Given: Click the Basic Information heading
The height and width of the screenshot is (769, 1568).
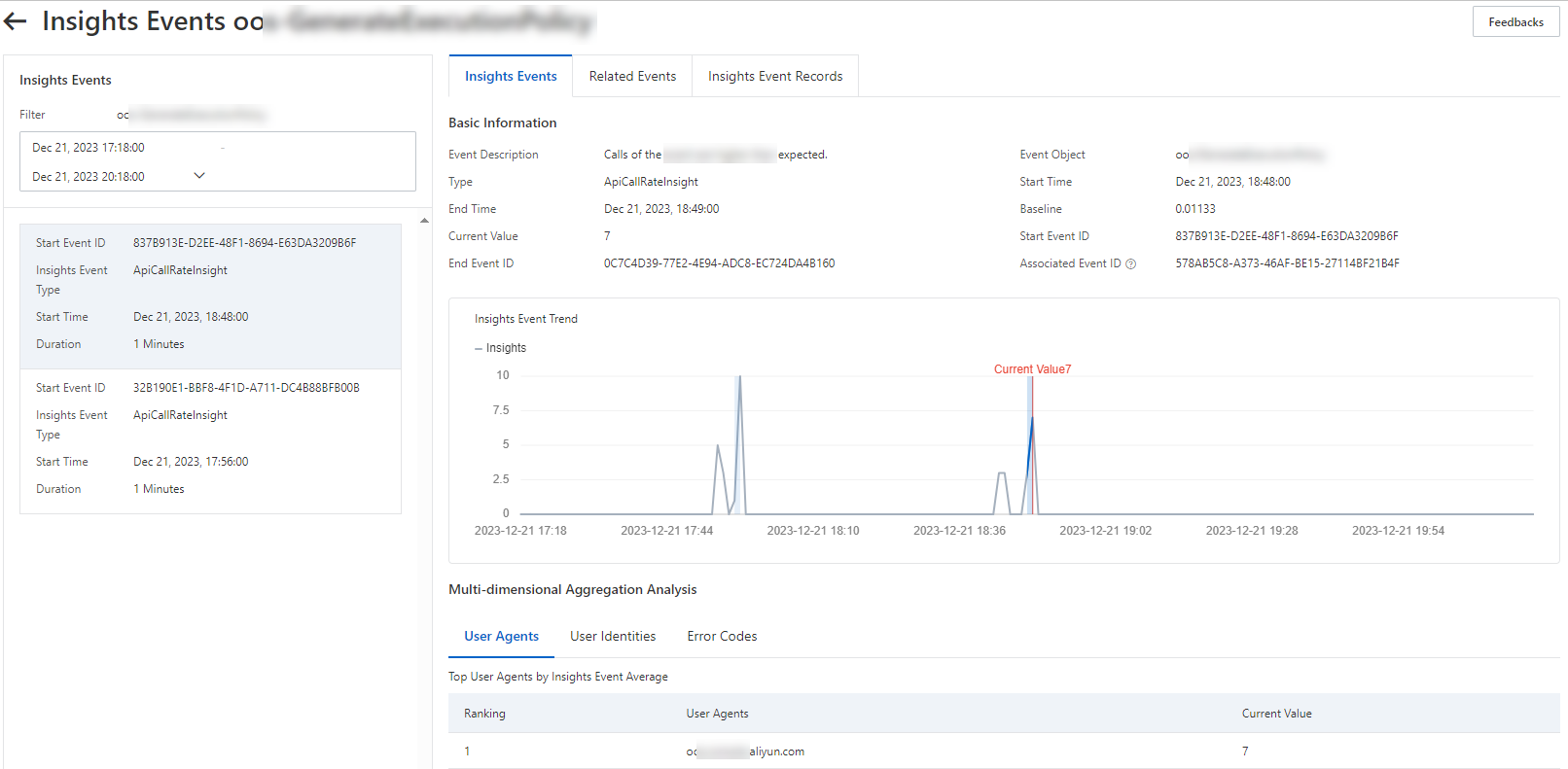Looking at the screenshot, I should (x=502, y=122).
